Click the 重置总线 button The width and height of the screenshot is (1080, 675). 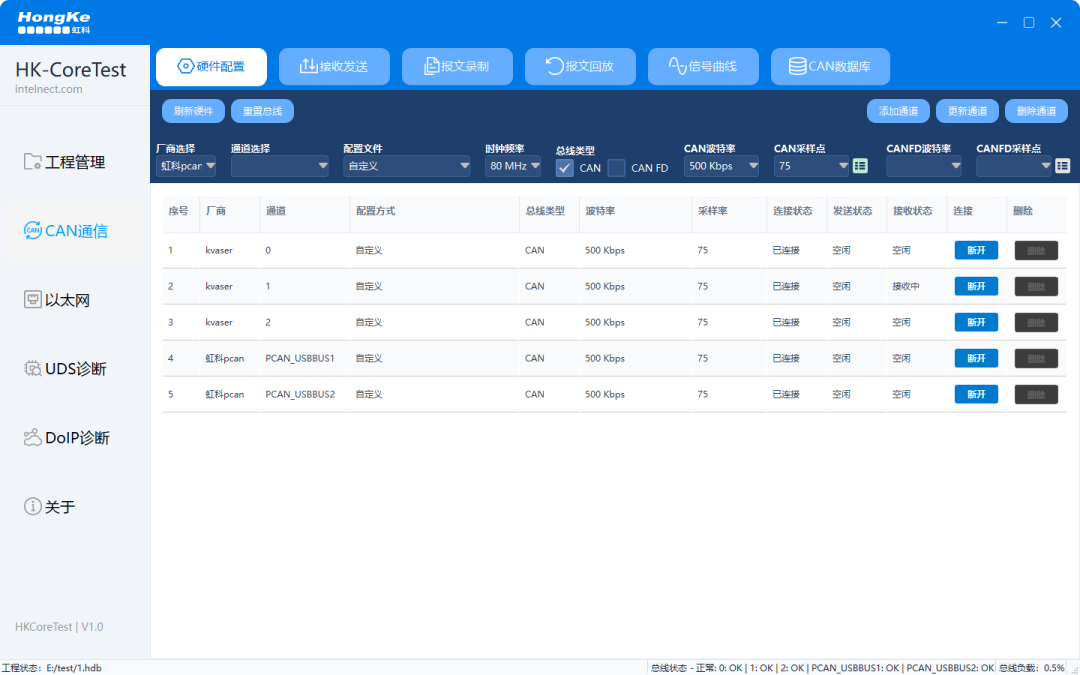pos(262,111)
